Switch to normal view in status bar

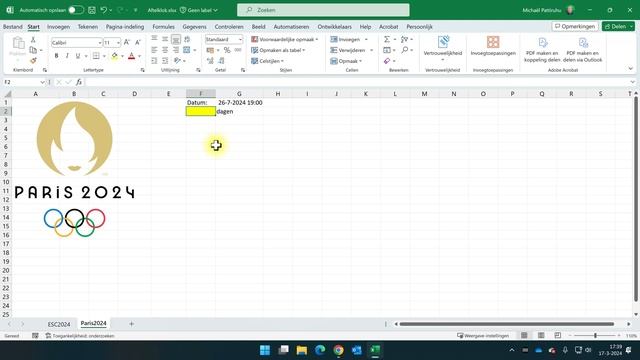tap(524, 336)
